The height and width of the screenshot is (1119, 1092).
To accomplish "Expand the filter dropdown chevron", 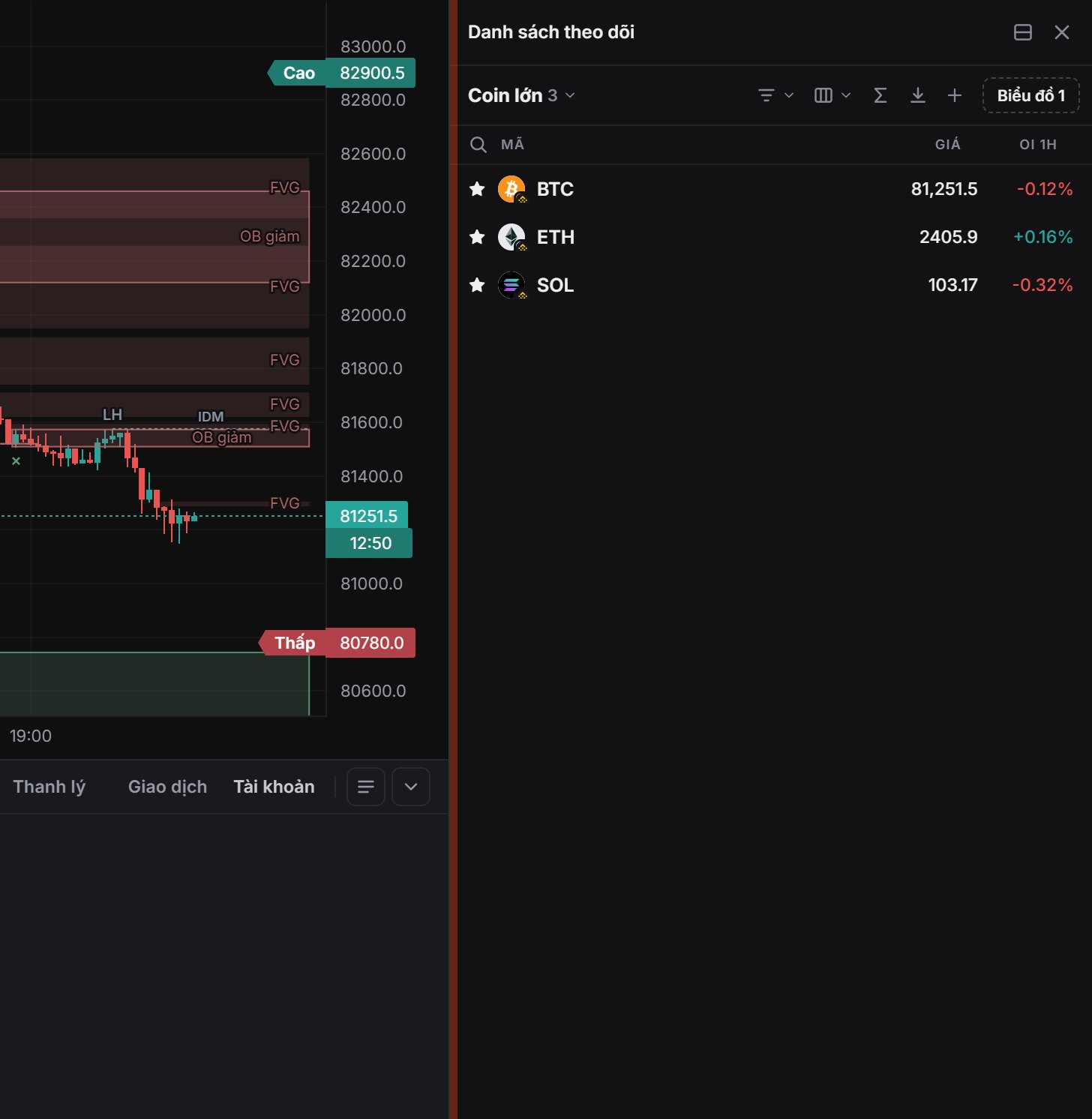I will point(789,95).
